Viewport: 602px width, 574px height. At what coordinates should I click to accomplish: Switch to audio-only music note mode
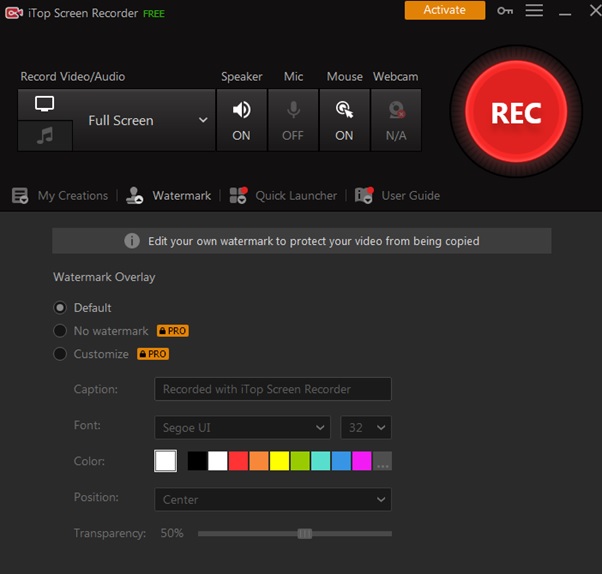pyautogui.click(x=45, y=136)
